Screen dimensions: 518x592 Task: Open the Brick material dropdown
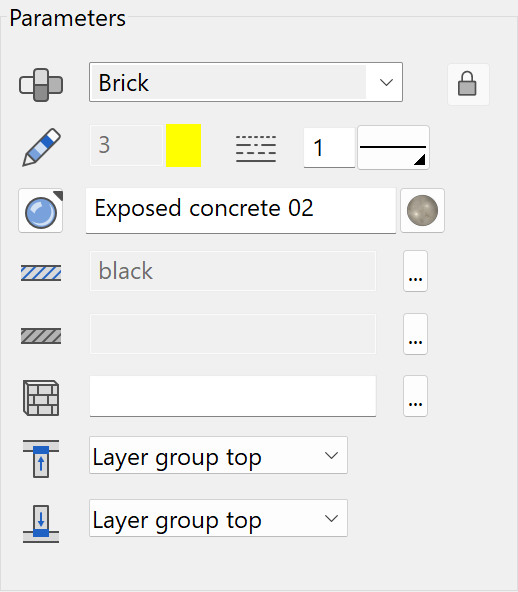(x=246, y=82)
